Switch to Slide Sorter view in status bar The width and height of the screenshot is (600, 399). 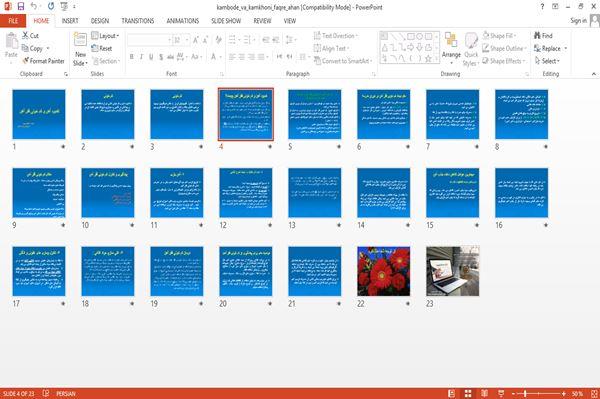coord(468,394)
